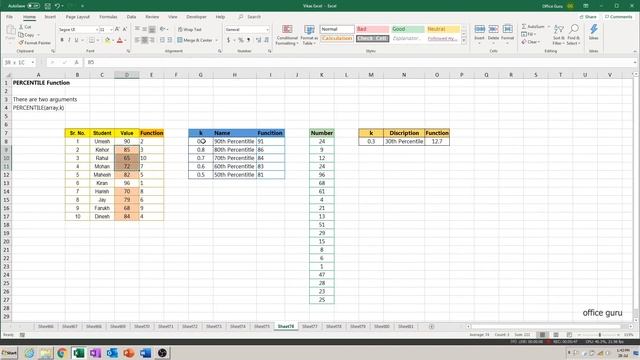Image resolution: width=640 pixels, height=360 pixels.
Task: Switch to Page Layout view in status bar
Action: [x=556, y=335]
